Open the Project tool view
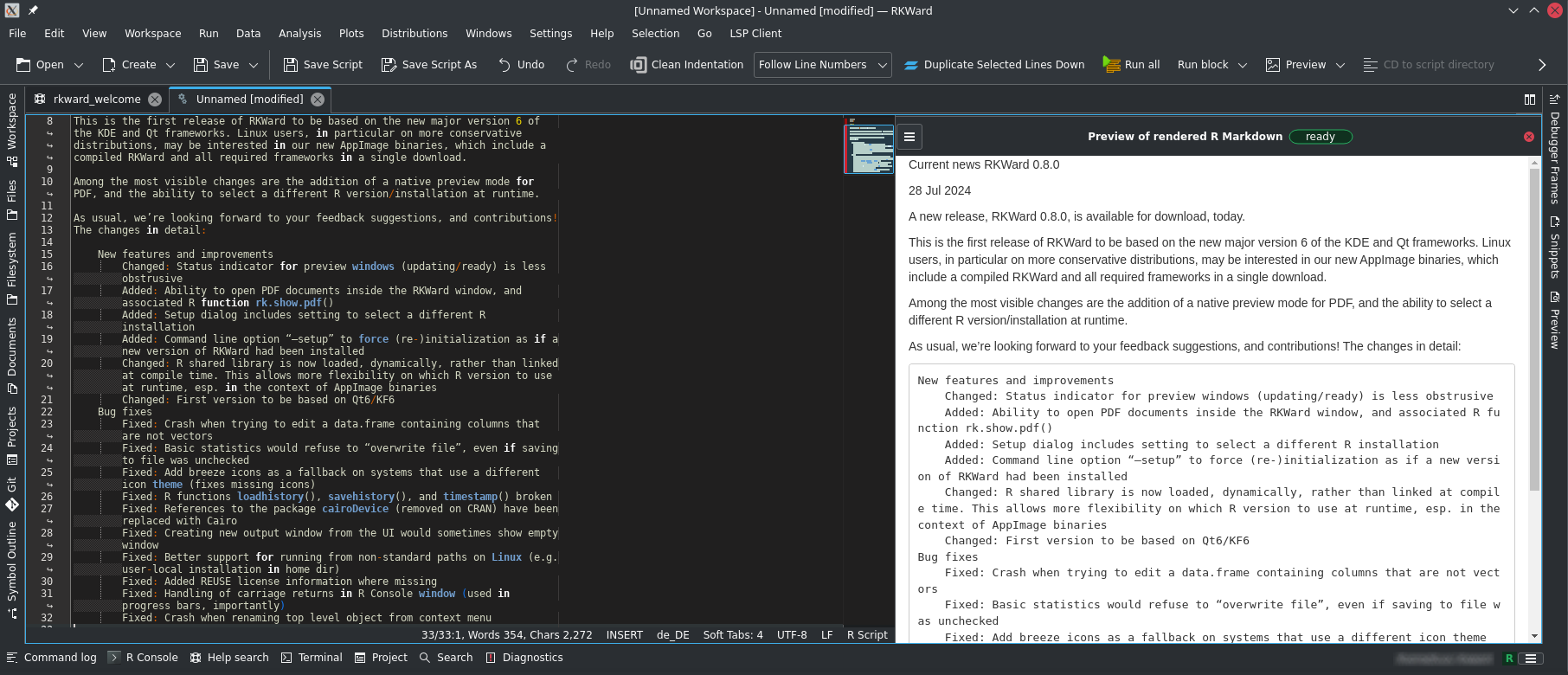 click(381, 658)
